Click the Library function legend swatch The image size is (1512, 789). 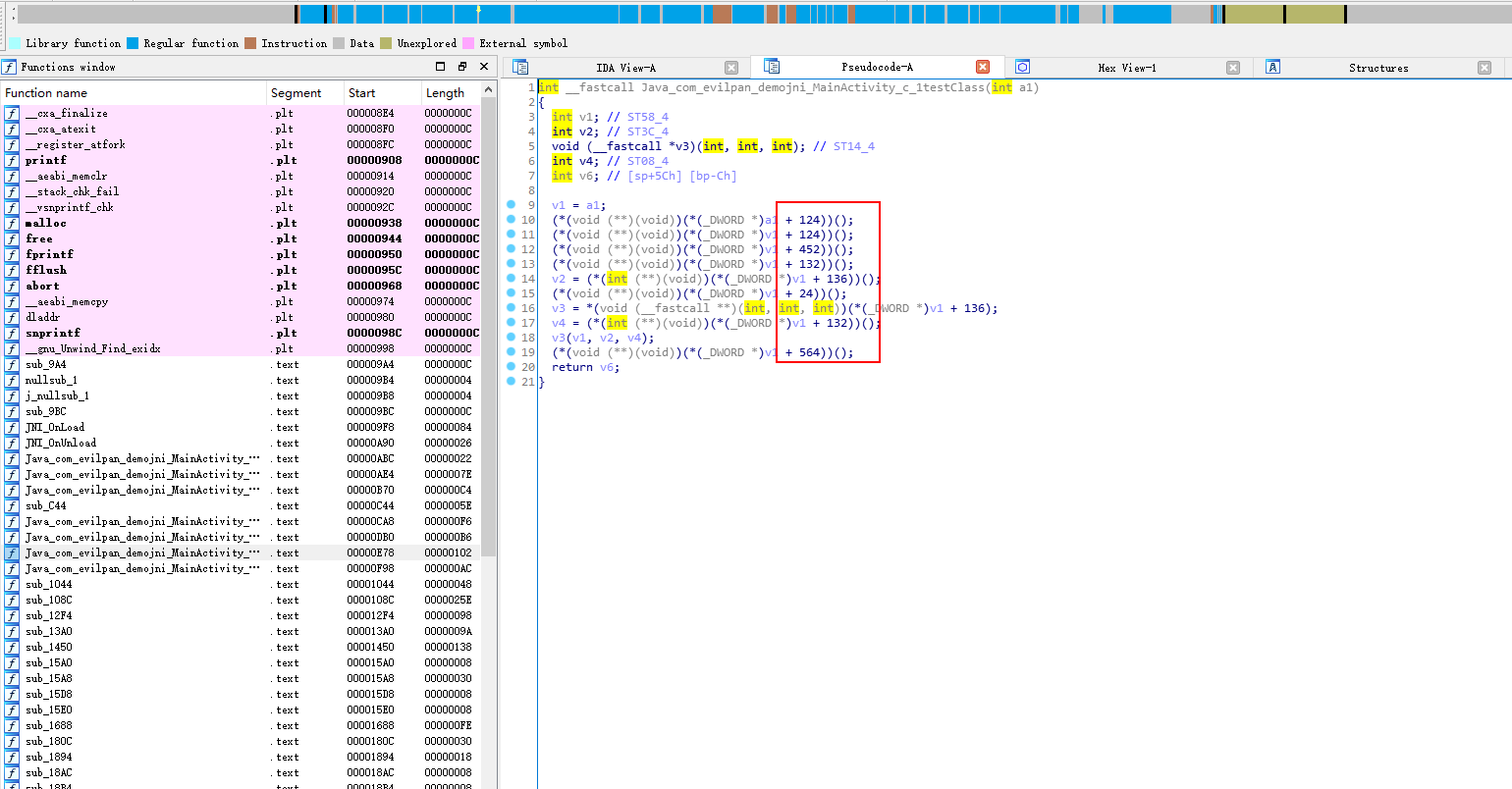click(16, 43)
